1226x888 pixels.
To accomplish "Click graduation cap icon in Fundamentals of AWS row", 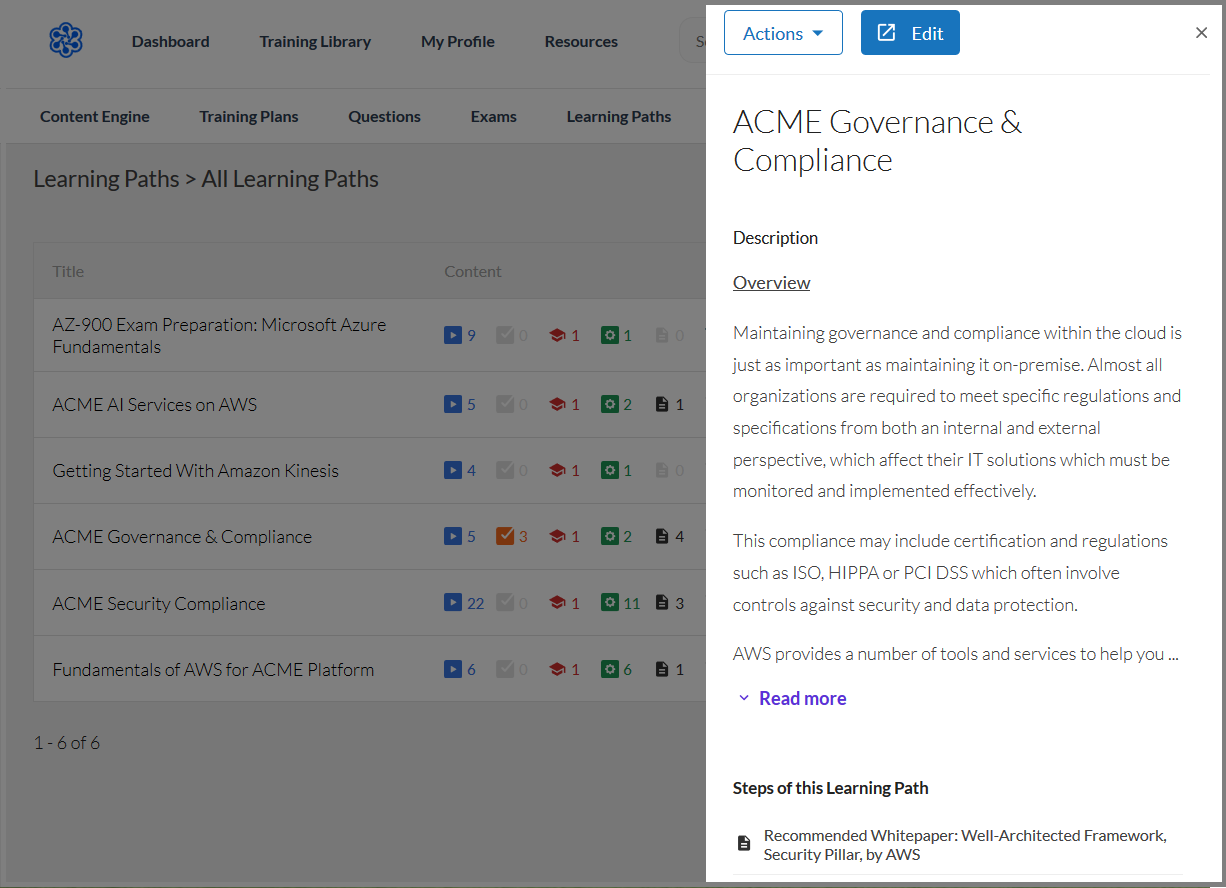I will pyautogui.click(x=558, y=669).
